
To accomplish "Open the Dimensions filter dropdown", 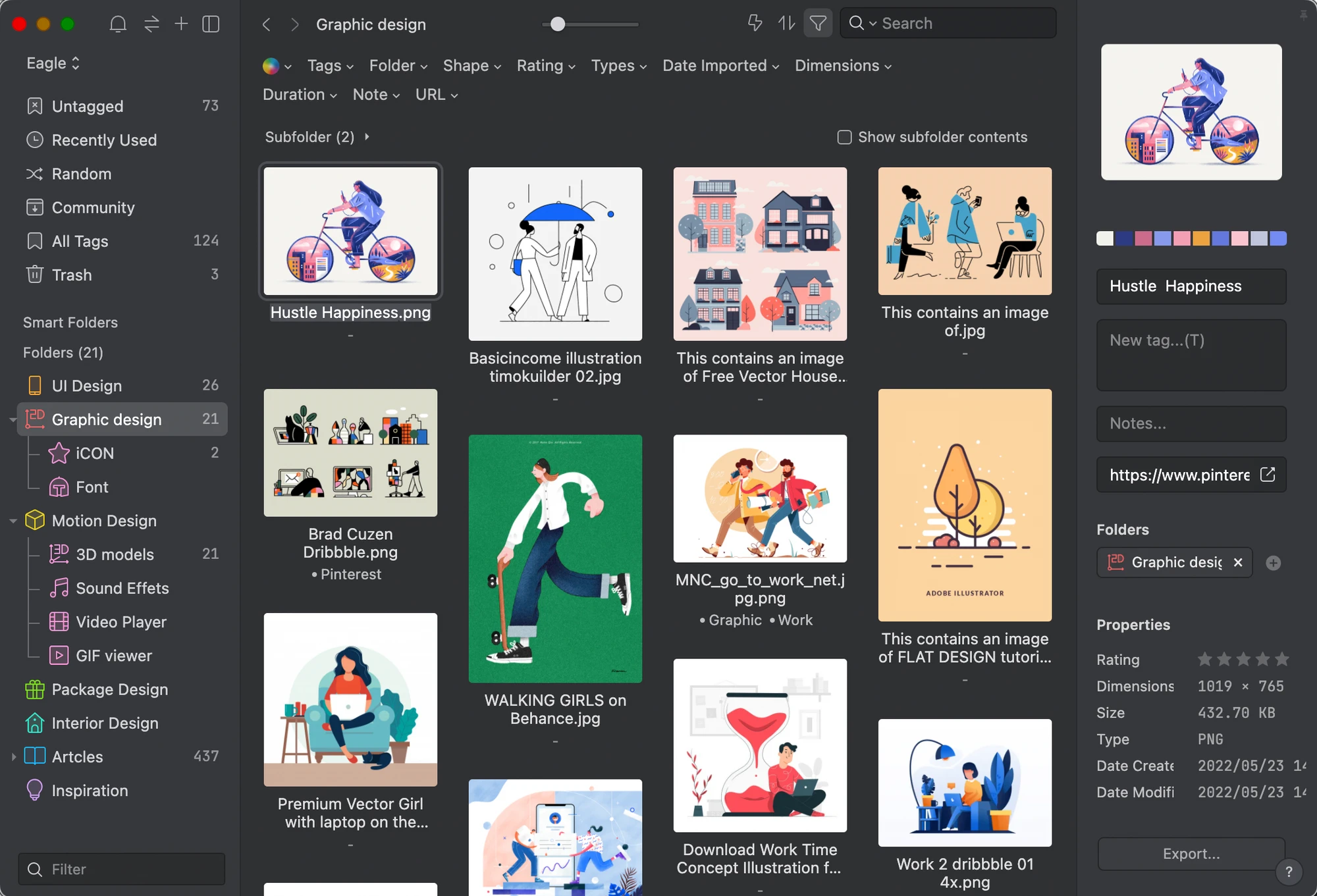I will click(844, 66).
